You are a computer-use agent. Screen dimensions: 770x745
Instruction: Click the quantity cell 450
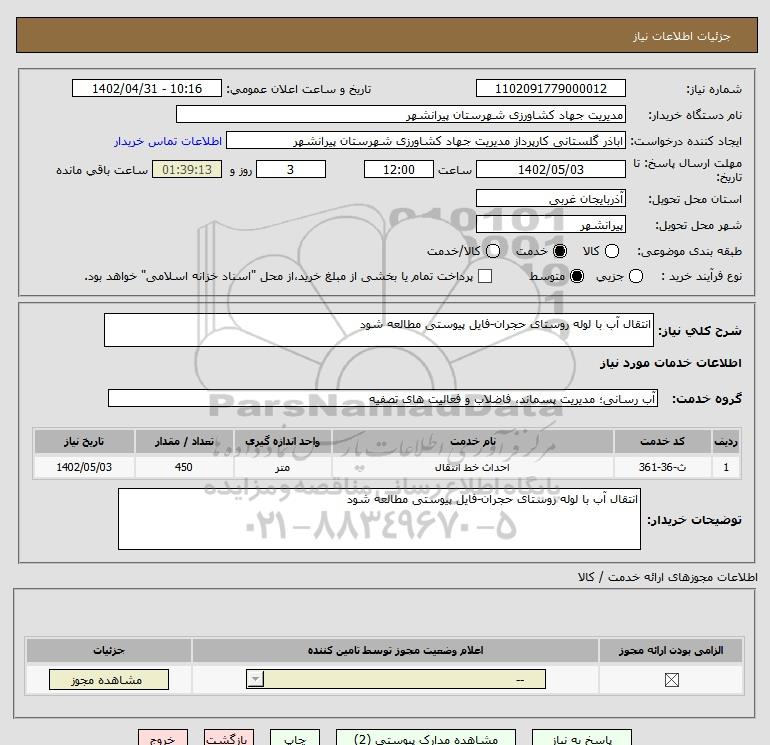click(x=184, y=467)
